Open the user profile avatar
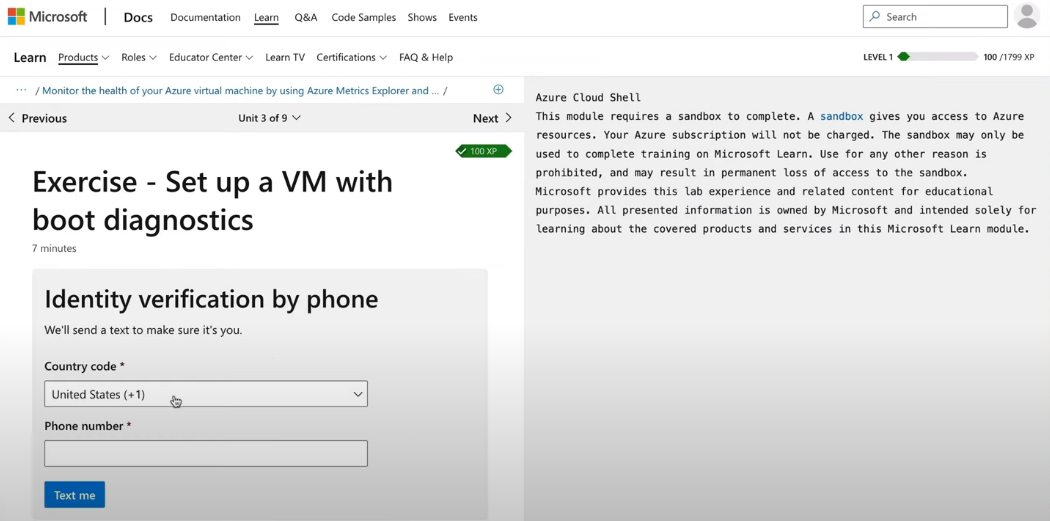The height and width of the screenshot is (521, 1050). tap(1026, 16)
